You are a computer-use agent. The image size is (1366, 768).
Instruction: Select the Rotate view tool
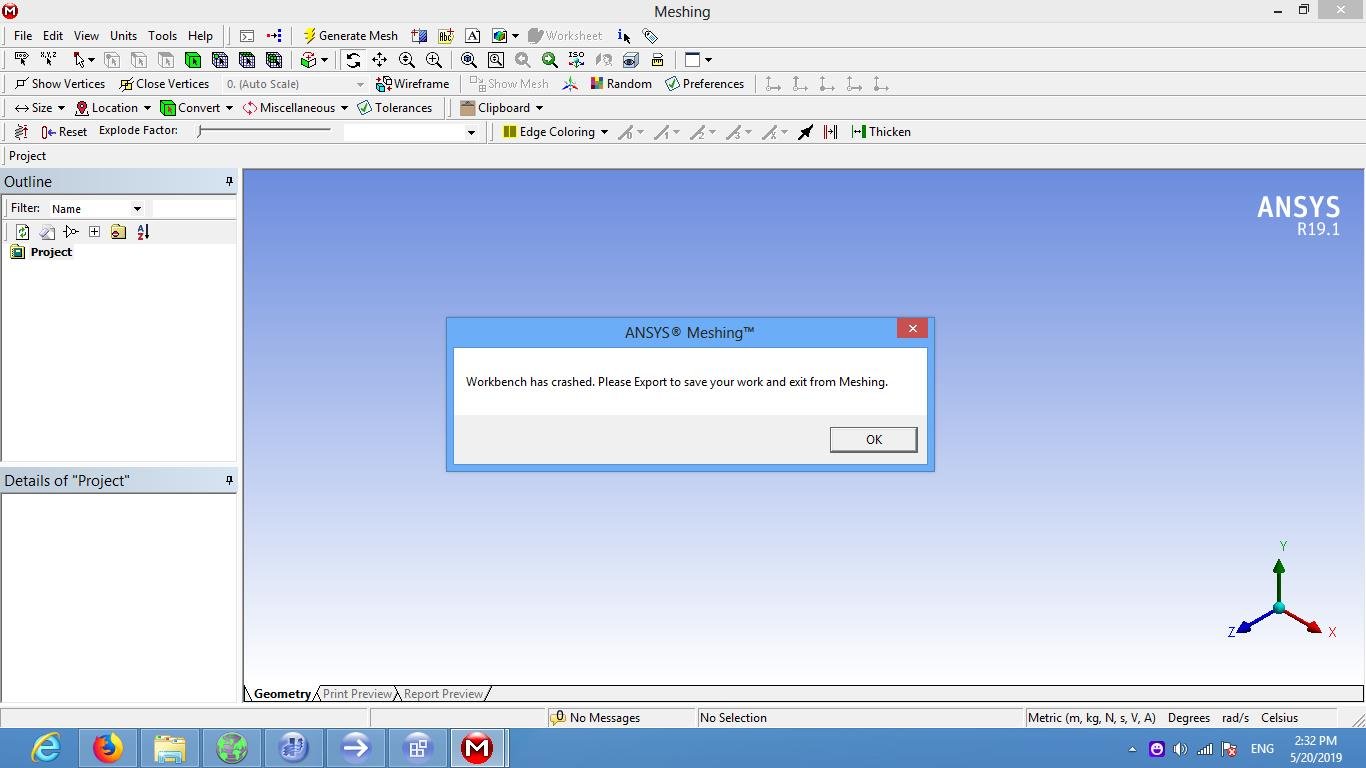[x=353, y=60]
